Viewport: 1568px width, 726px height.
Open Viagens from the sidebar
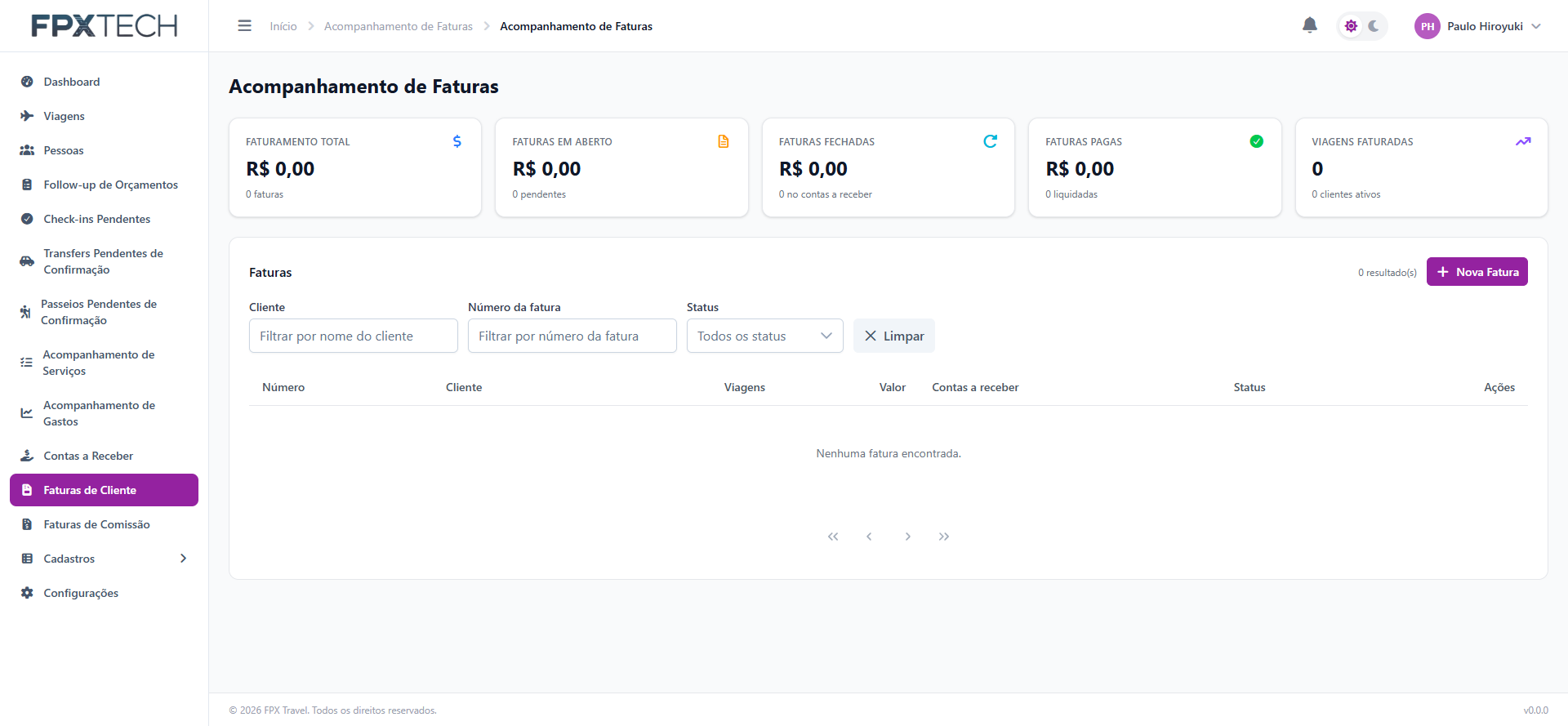(x=104, y=116)
